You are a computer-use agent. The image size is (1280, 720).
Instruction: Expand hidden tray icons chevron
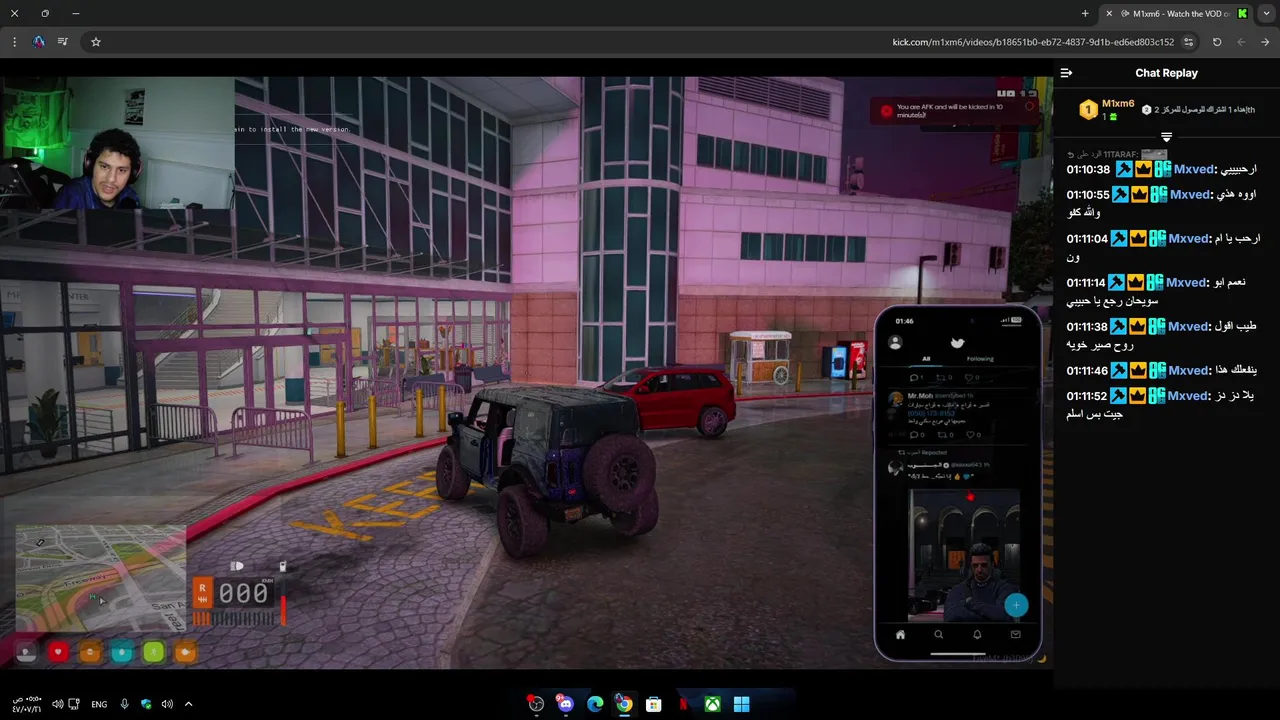(x=188, y=704)
